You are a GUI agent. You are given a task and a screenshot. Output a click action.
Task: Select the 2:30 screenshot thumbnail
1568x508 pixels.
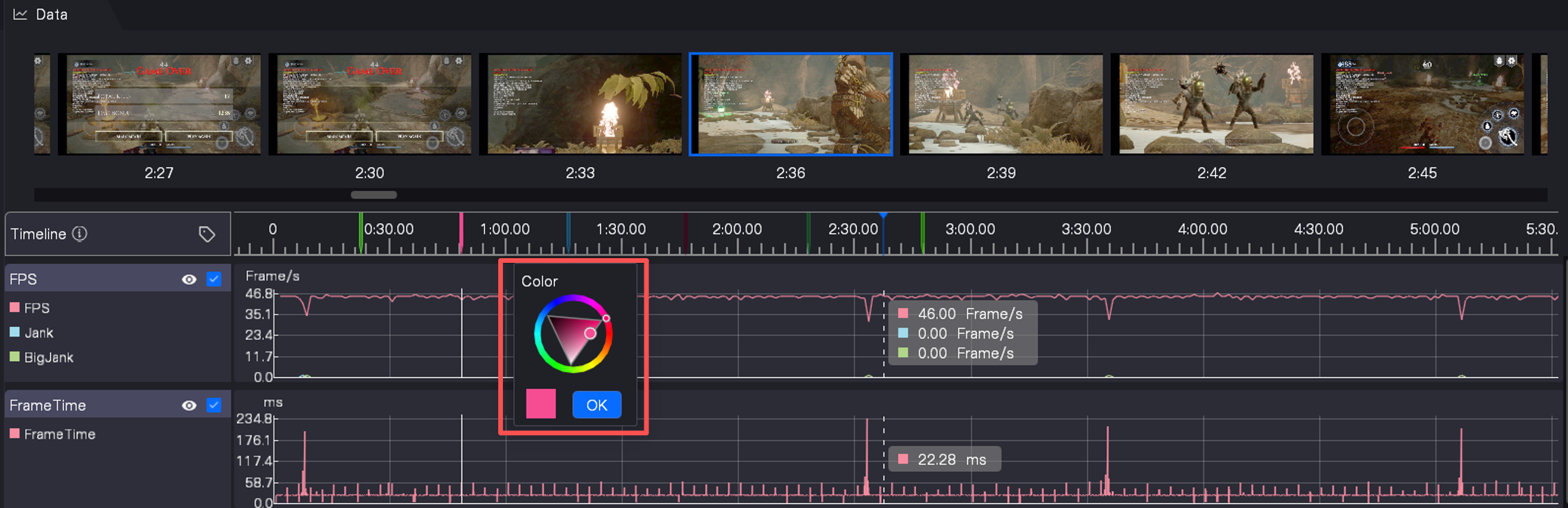pyautogui.click(x=370, y=104)
